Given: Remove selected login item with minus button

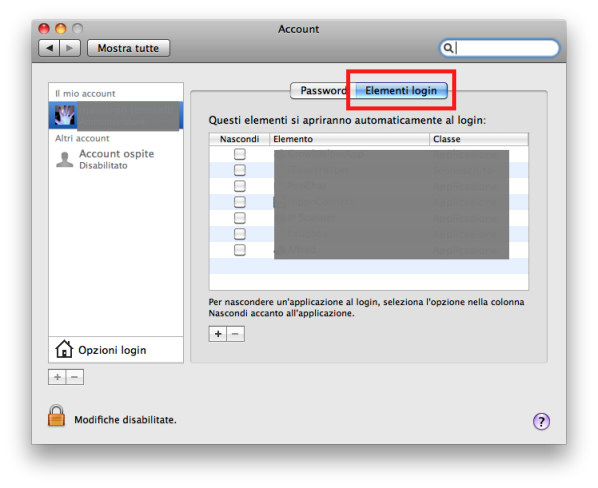Looking at the screenshot, I should [x=236, y=334].
